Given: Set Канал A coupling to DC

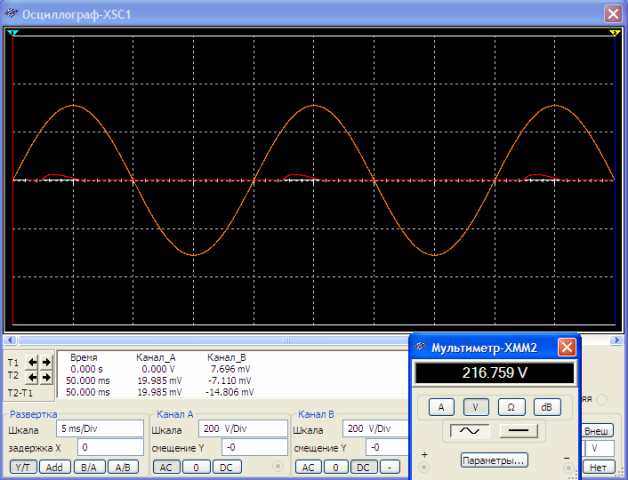Looking at the screenshot, I should pyautogui.click(x=226, y=467).
